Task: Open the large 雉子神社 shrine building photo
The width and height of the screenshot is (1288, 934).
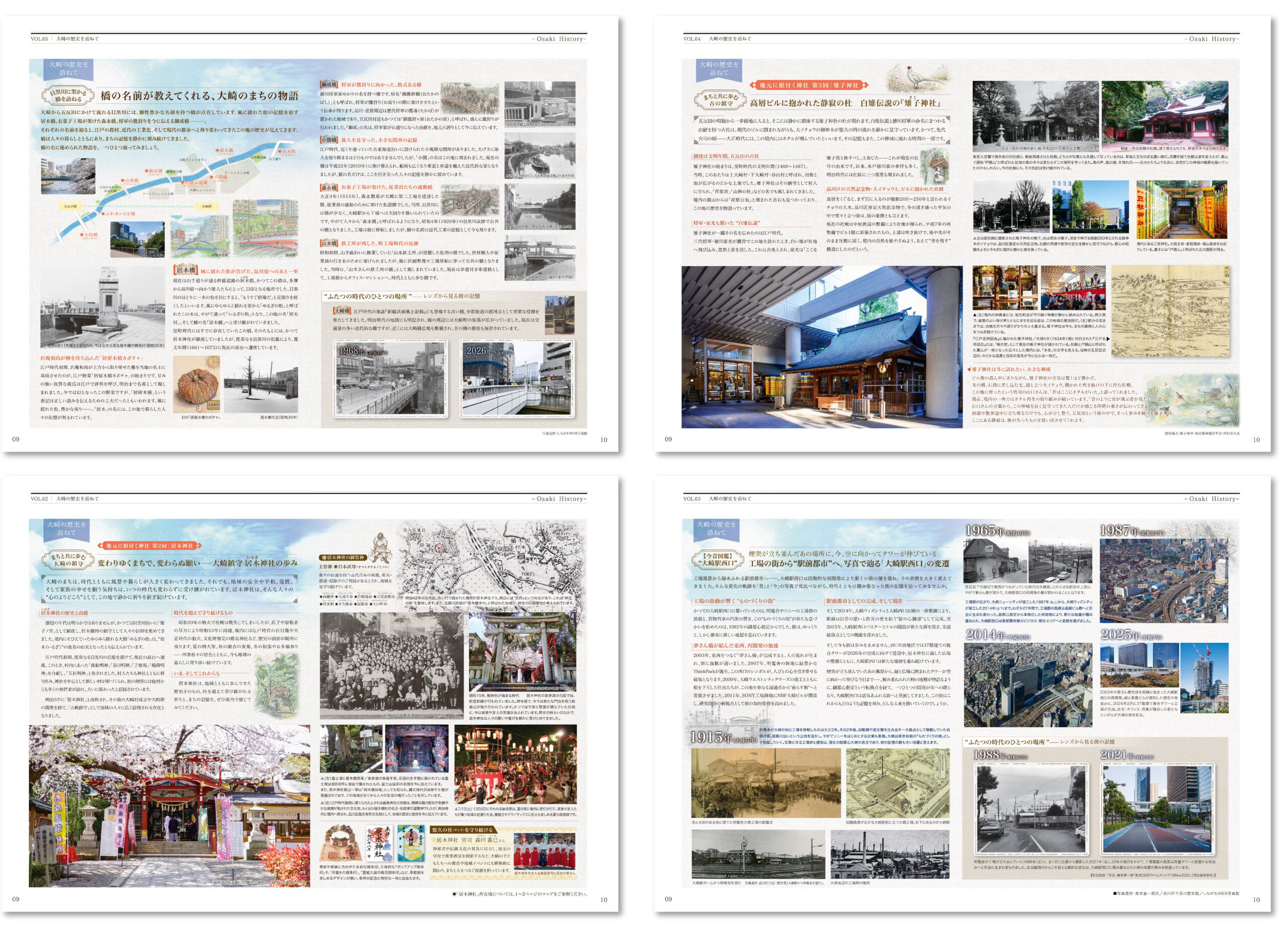Action: [822, 347]
